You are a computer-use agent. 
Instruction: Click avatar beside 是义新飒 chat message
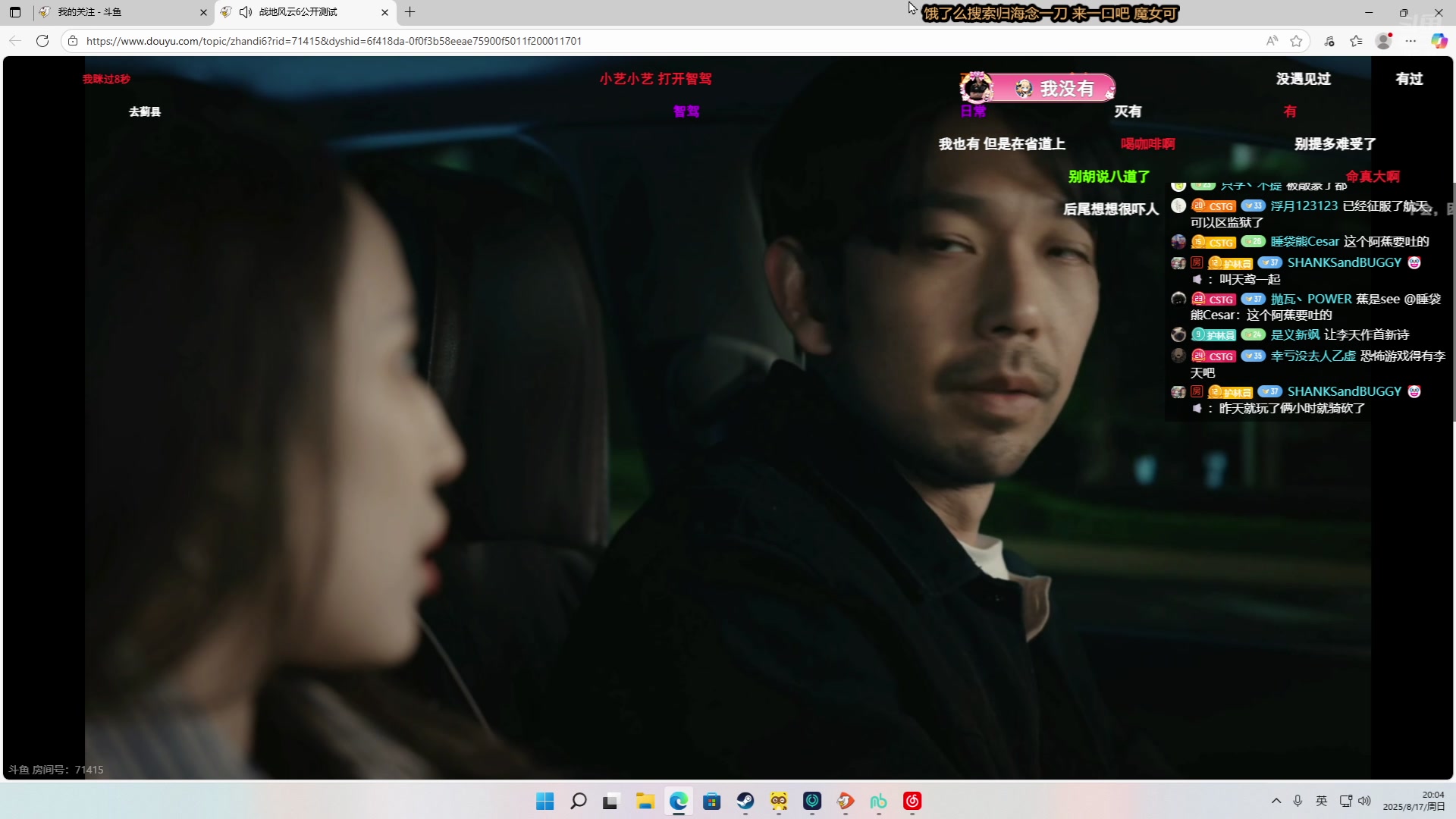click(x=1178, y=334)
